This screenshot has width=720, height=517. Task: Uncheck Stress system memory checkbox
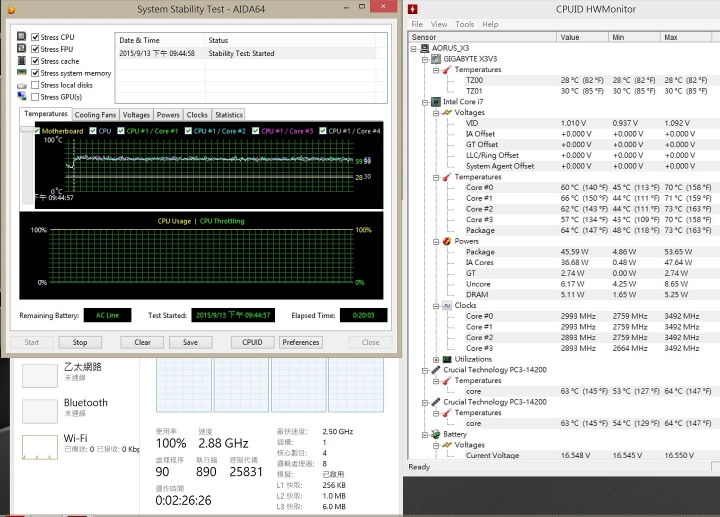[x=35, y=73]
